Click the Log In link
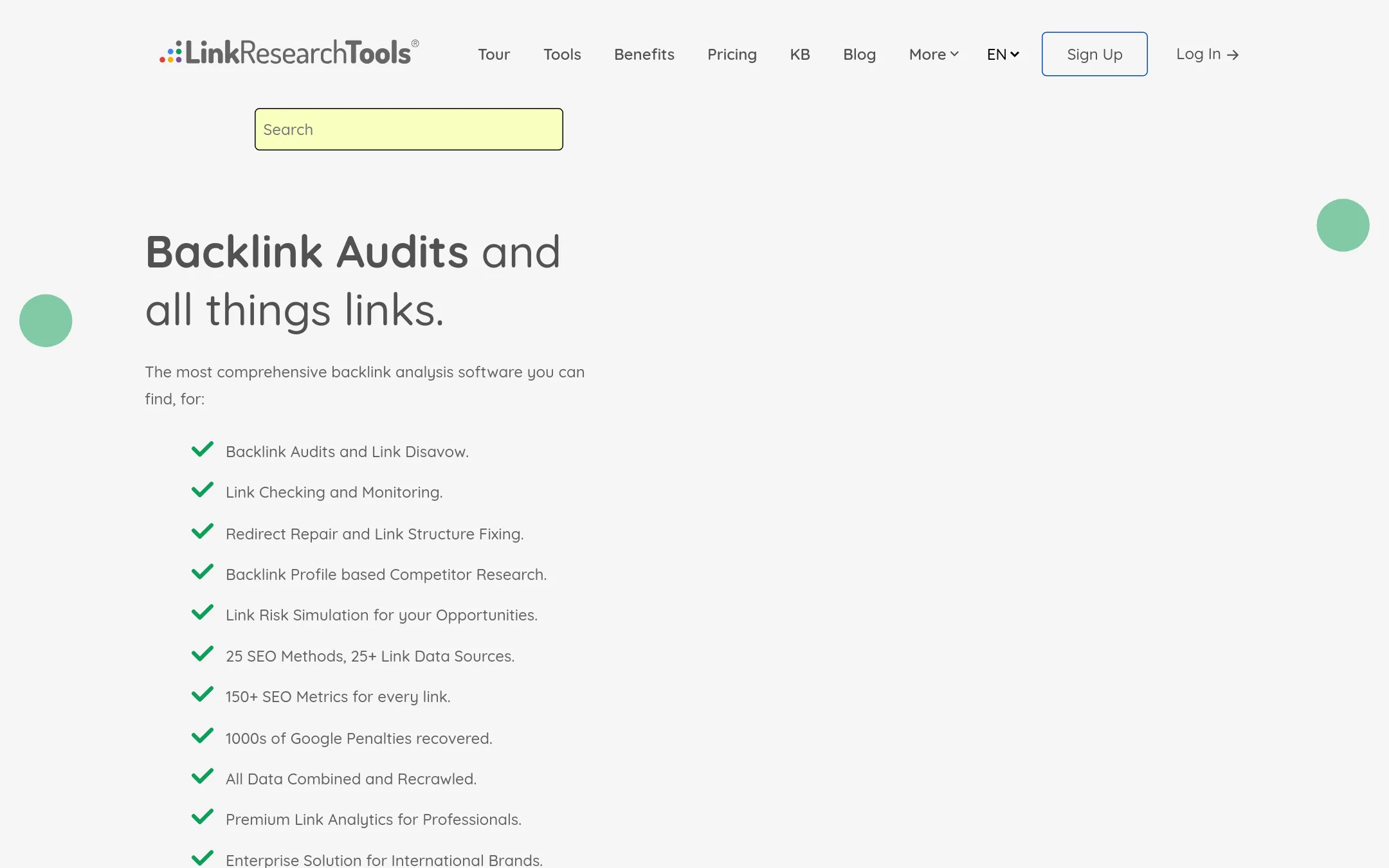This screenshot has width=1389, height=868. pyautogui.click(x=1207, y=55)
